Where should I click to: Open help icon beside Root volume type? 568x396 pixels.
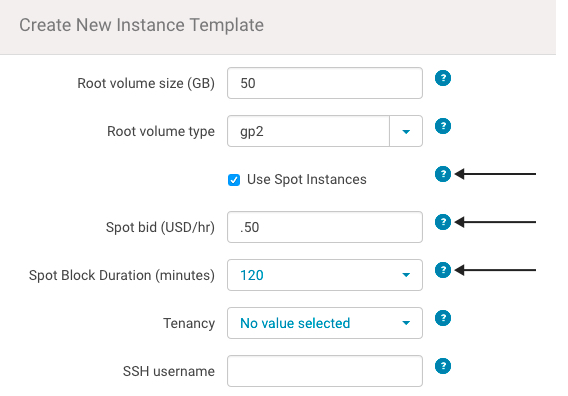443,126
